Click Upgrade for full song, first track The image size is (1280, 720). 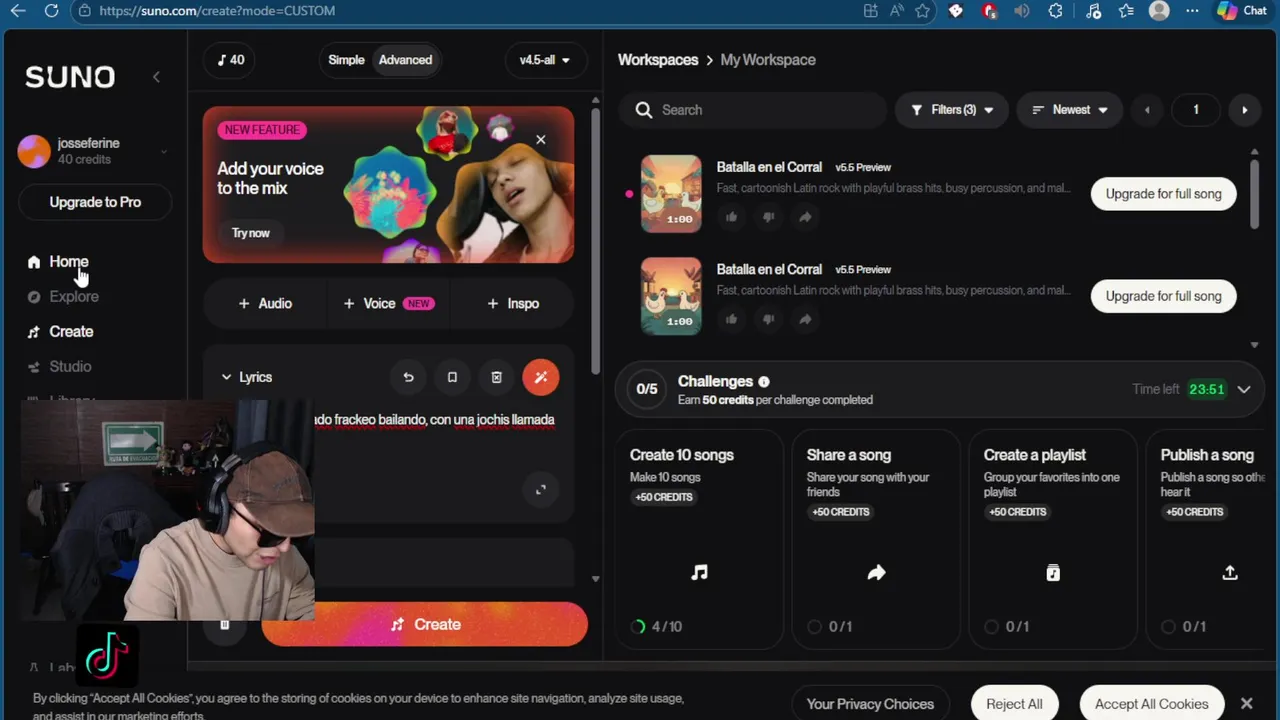click(x=1163, y=194)
